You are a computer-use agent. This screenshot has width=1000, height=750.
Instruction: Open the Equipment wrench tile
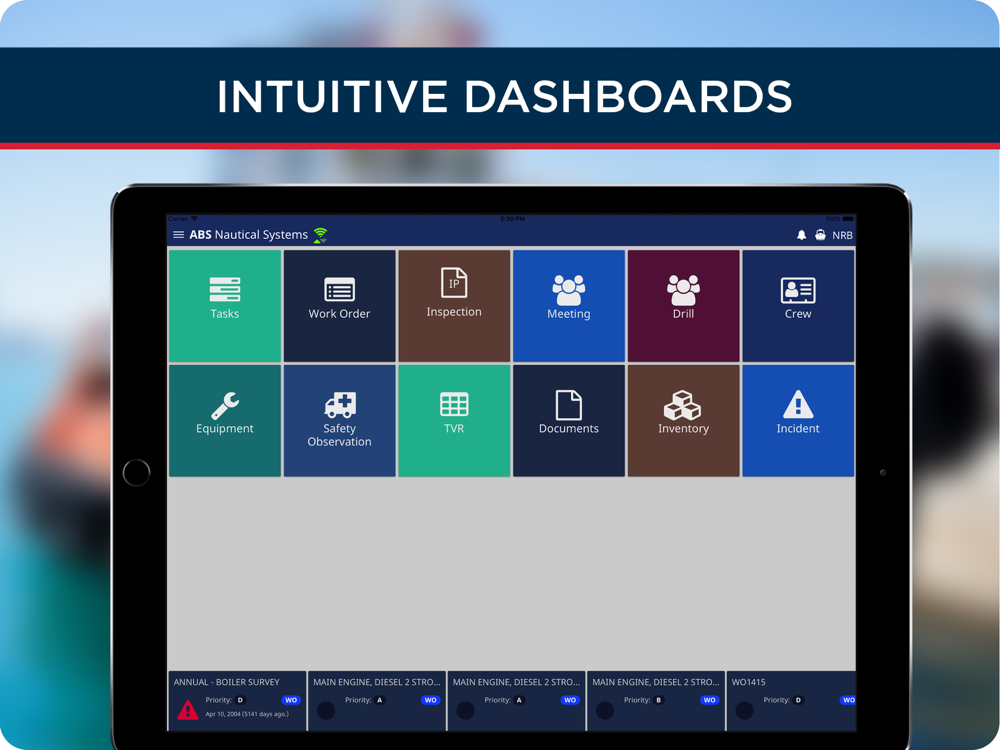pyautogui.click(x=224, y=420)
